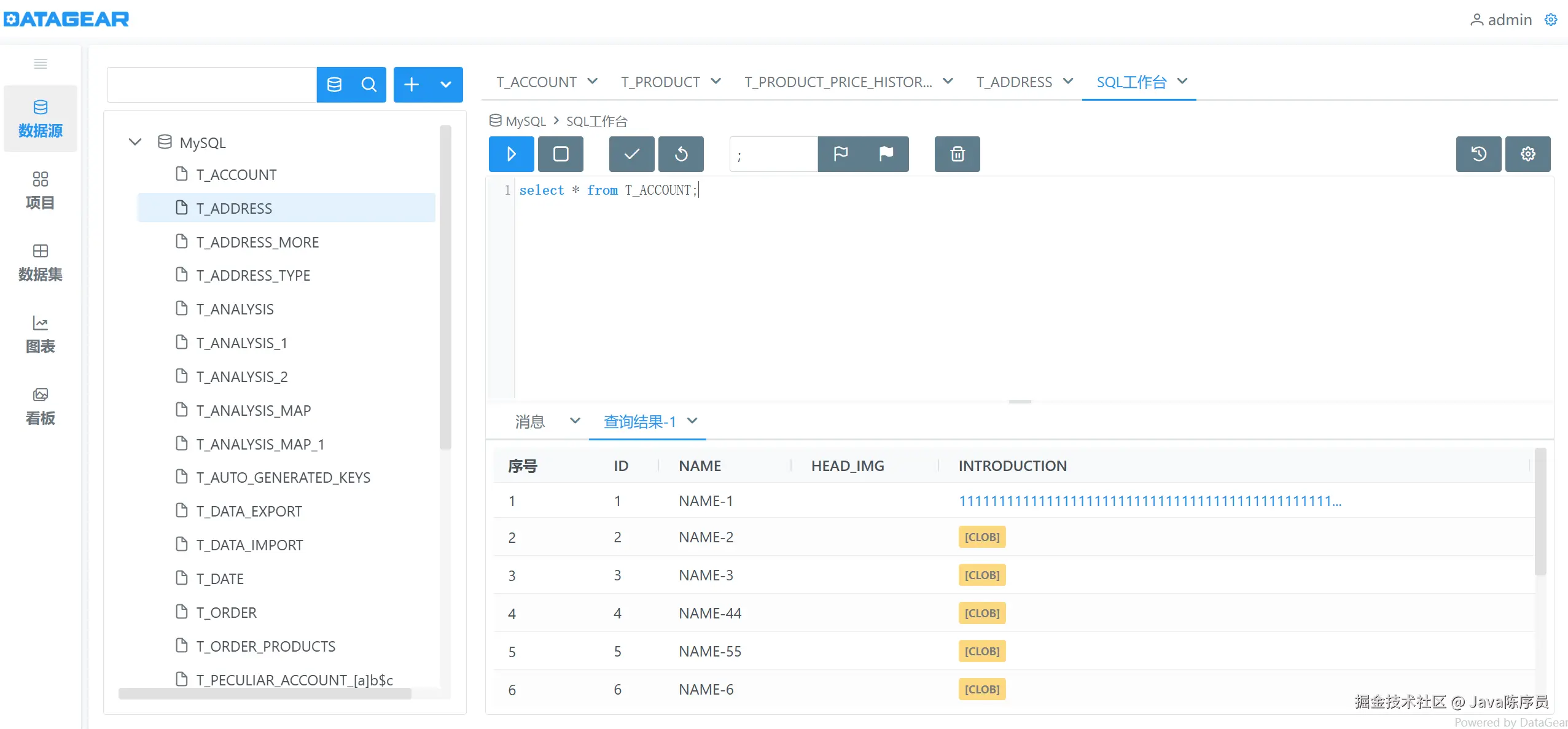Roll back the transaction with the undo arrow
This screenshot has height=729, width=1568.
[681, 154]
